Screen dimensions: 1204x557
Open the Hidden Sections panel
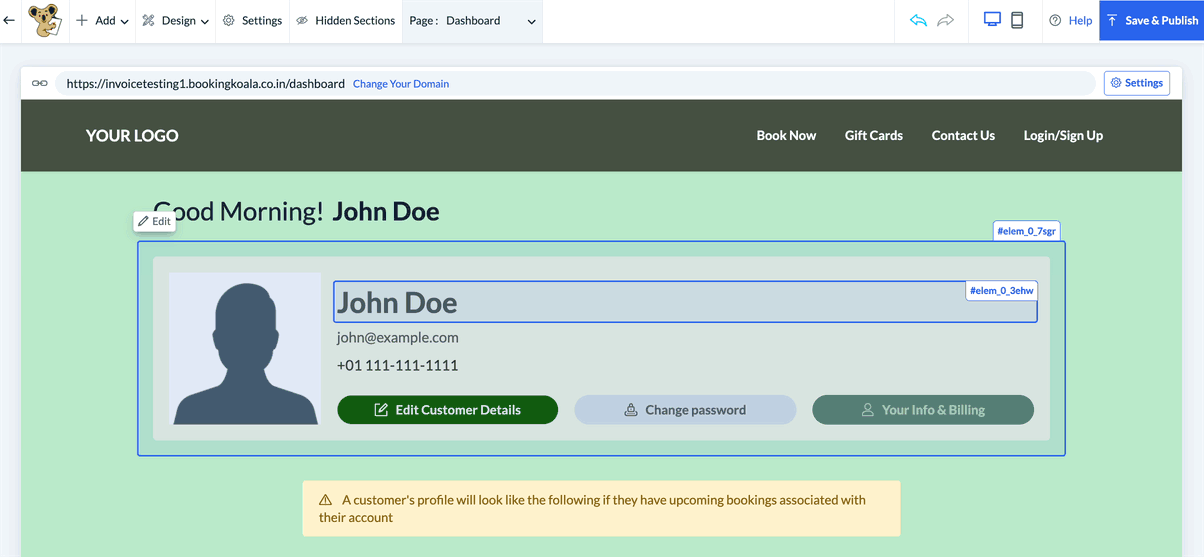pos(346,20)
